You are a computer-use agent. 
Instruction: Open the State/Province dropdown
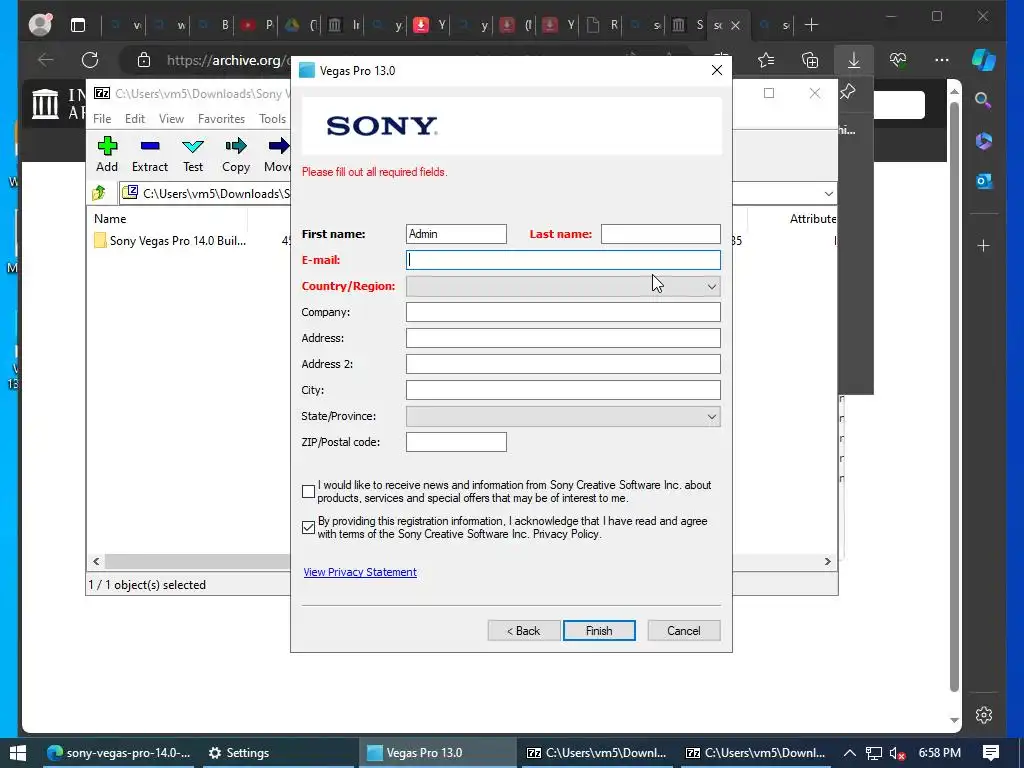click(563, 417)
